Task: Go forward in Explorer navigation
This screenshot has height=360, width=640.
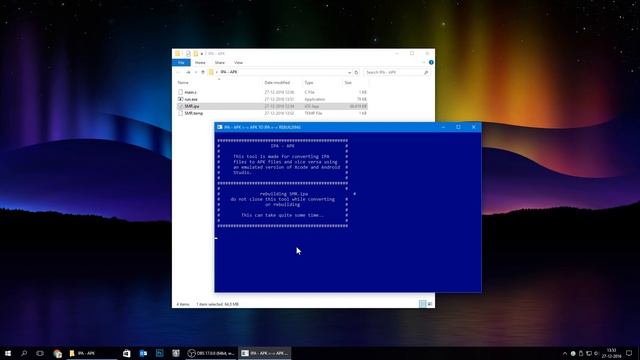Action: (188, 72)
